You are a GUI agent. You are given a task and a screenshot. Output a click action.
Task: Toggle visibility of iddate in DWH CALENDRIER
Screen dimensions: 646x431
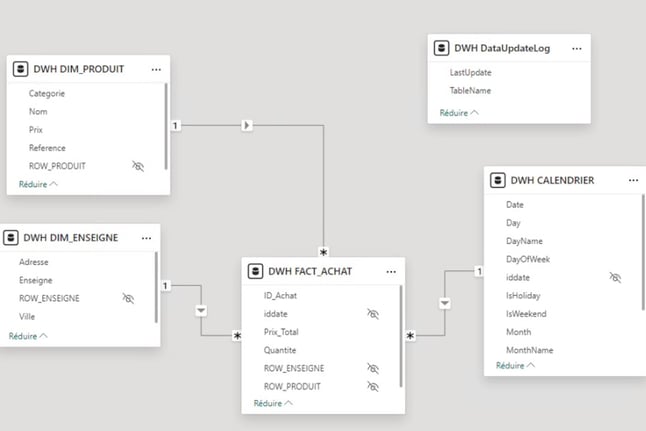[615, 277]
